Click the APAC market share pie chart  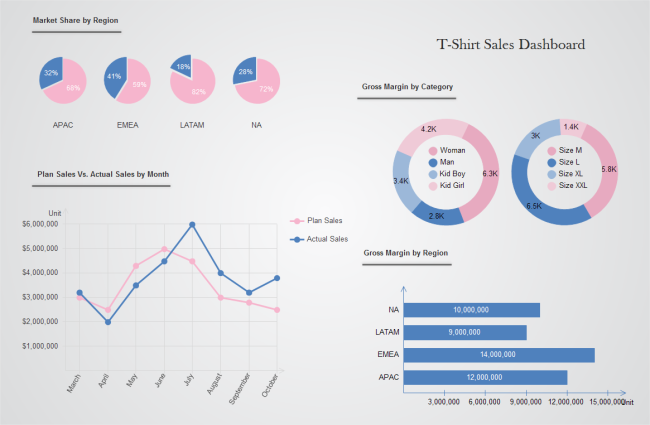click(63, 80)
